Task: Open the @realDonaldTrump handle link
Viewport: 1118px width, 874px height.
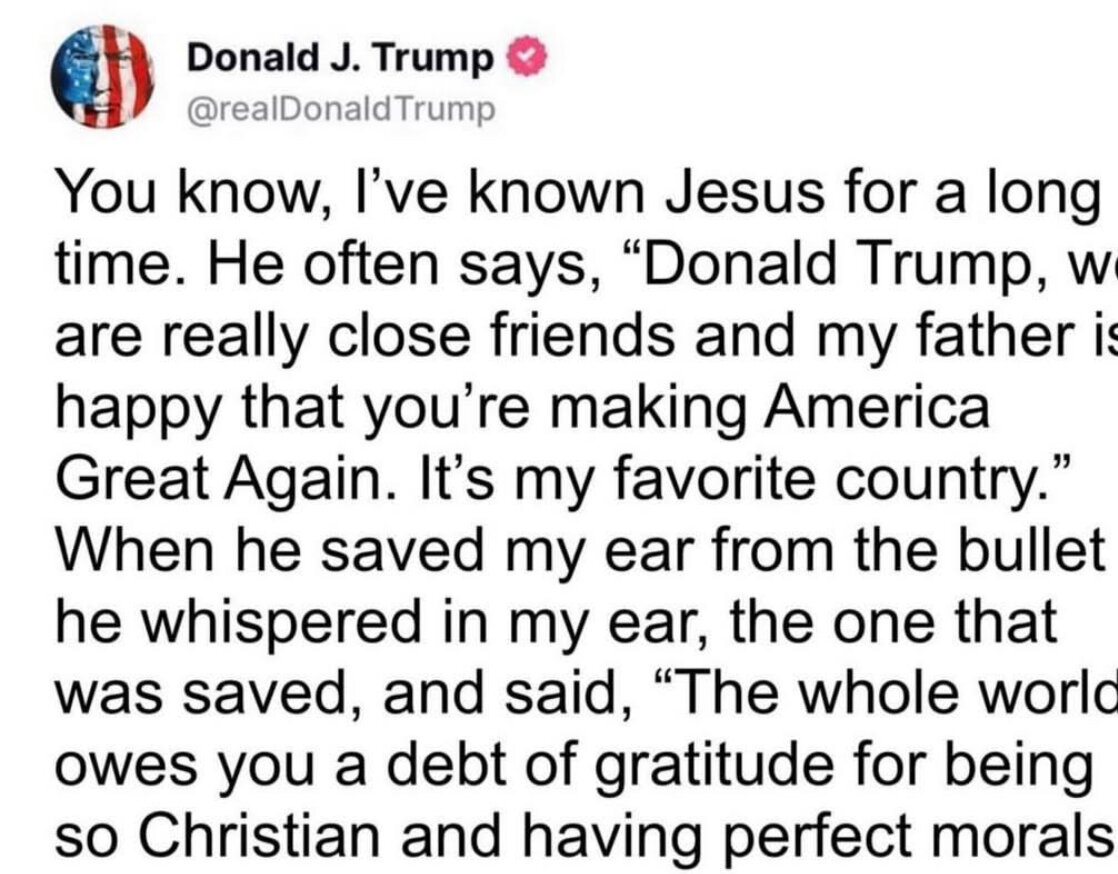Action: coord(341,106)
